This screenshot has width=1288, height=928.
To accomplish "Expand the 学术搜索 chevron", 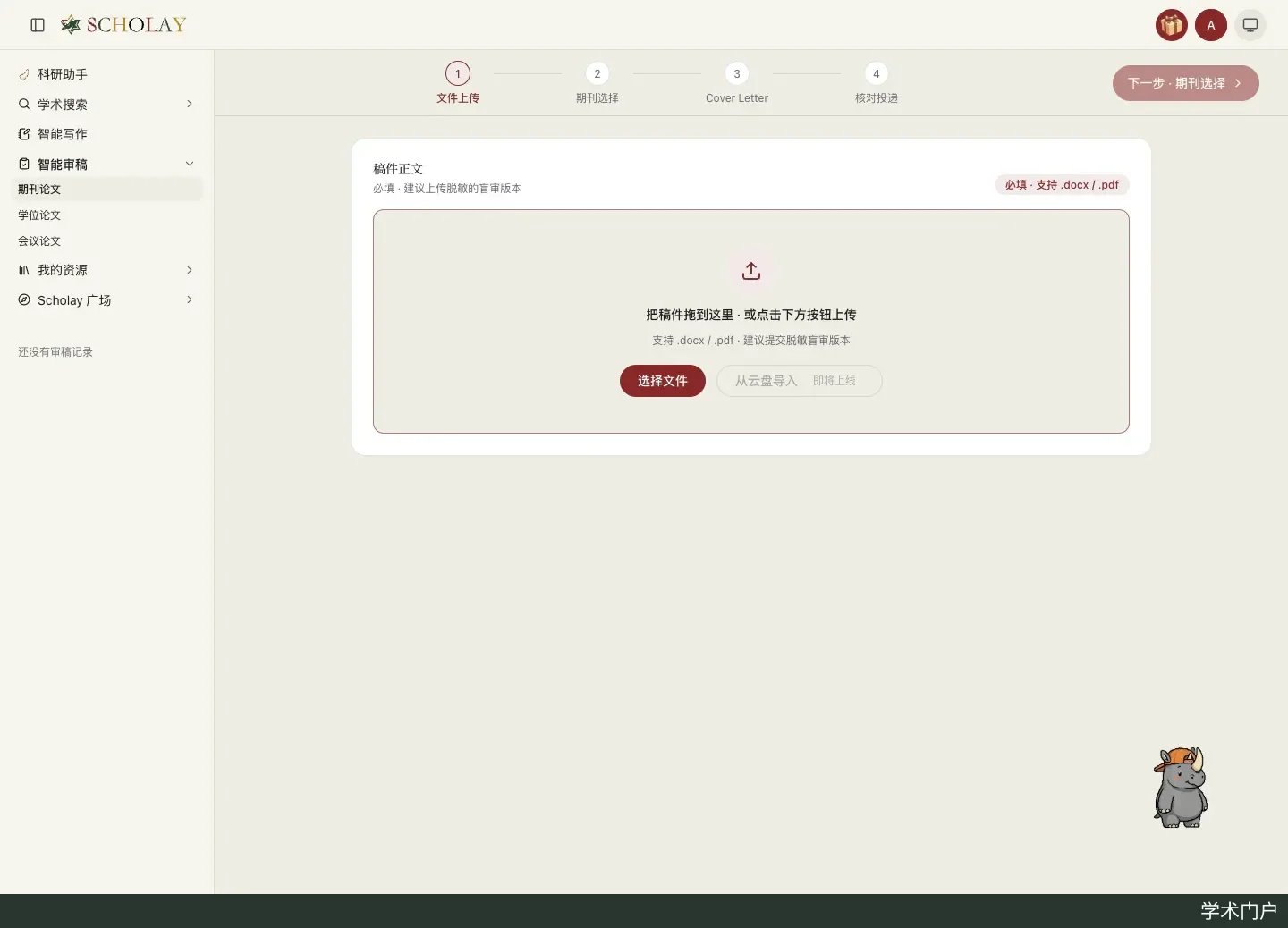I will tap(190, 104).
